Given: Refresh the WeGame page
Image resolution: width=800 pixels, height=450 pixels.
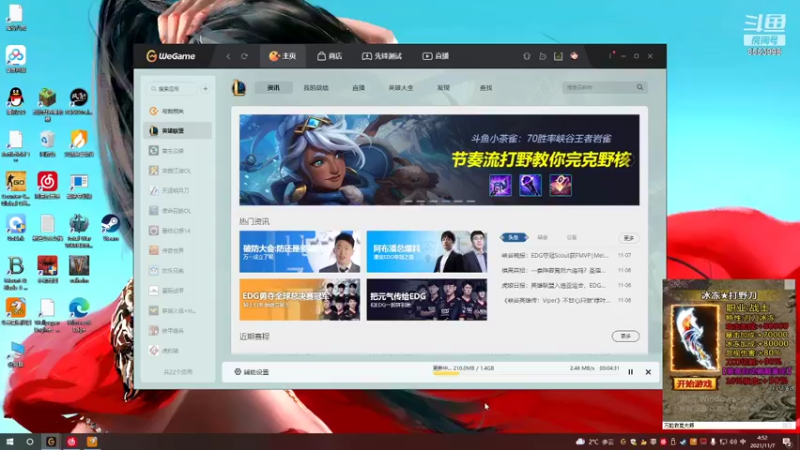Looking at the screenshot, I should tap(244, 56).
